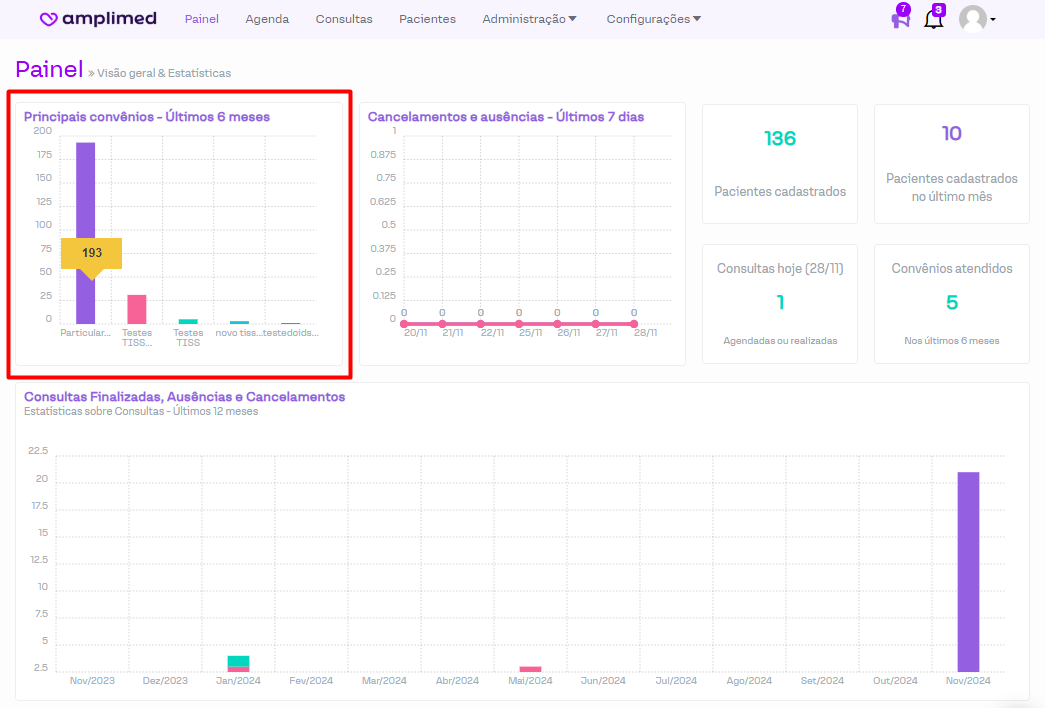Click the teal Jan/2024 bar segment
This screenshot has height=708, width=1045.
238,661
